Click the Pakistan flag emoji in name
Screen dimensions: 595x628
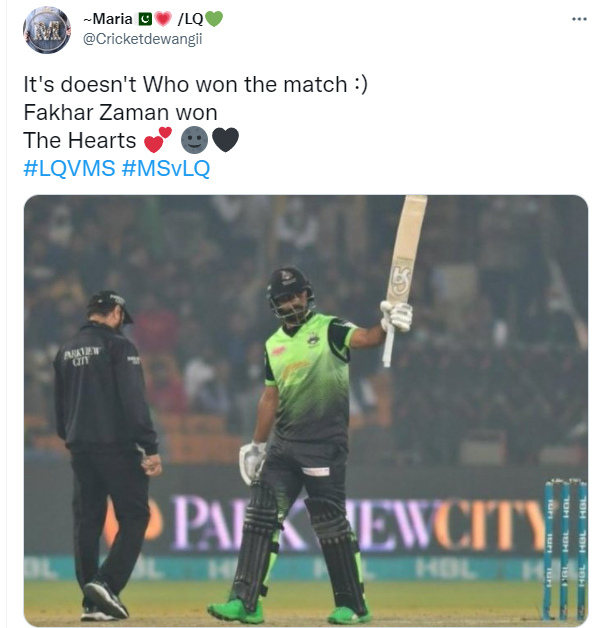[145, 19]
